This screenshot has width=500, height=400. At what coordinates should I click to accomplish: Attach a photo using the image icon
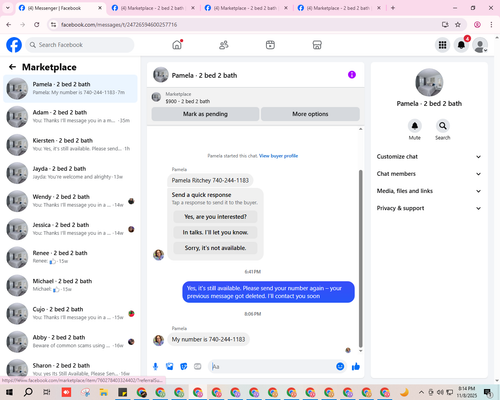tap(170, 367)
